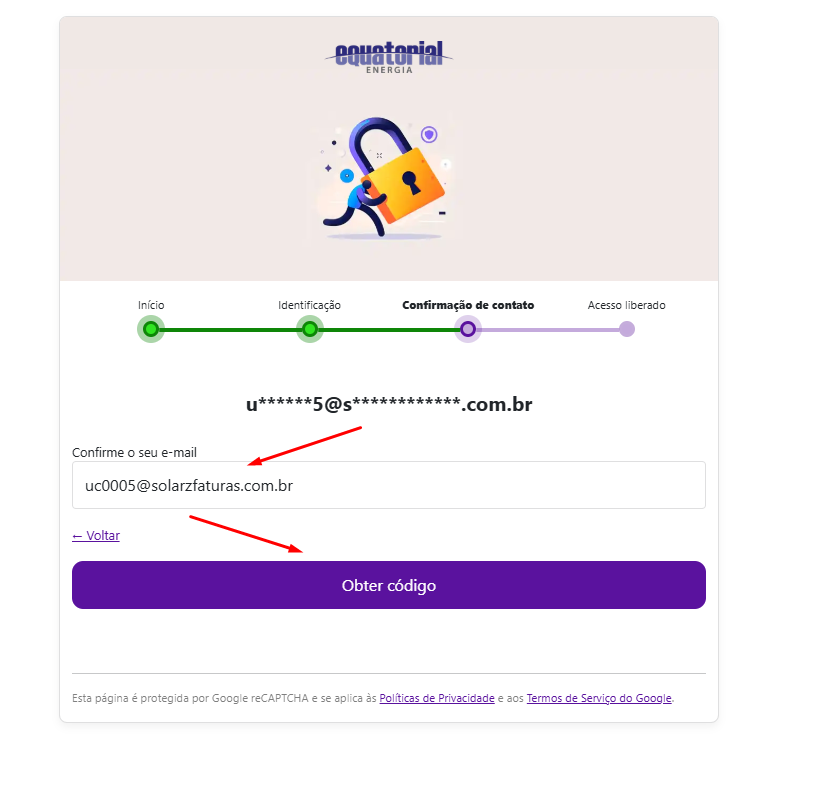Click the purple shield badge in illustration
The height and width of the screenshot is (794, 819).
click(x=429, y=135)
